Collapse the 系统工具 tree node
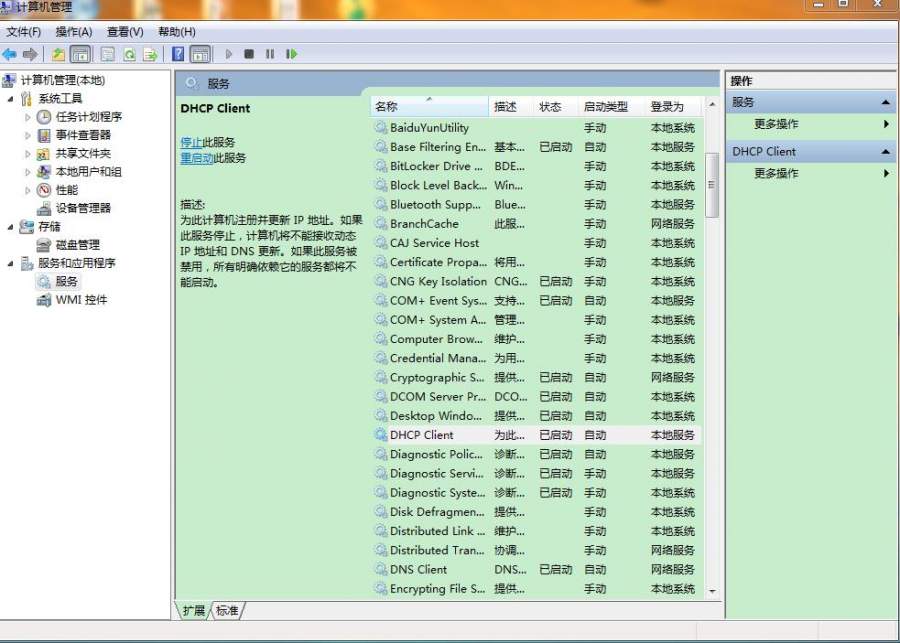This screenshot has width=900, height=643. pyautogui.click(x=10, y=99)
